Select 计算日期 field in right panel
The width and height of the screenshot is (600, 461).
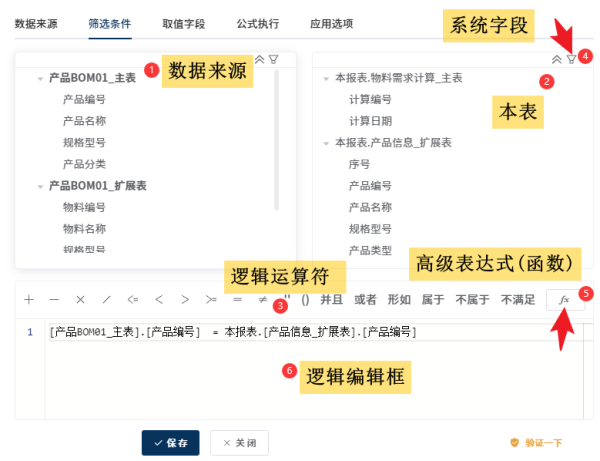click(x=370, y=121)
